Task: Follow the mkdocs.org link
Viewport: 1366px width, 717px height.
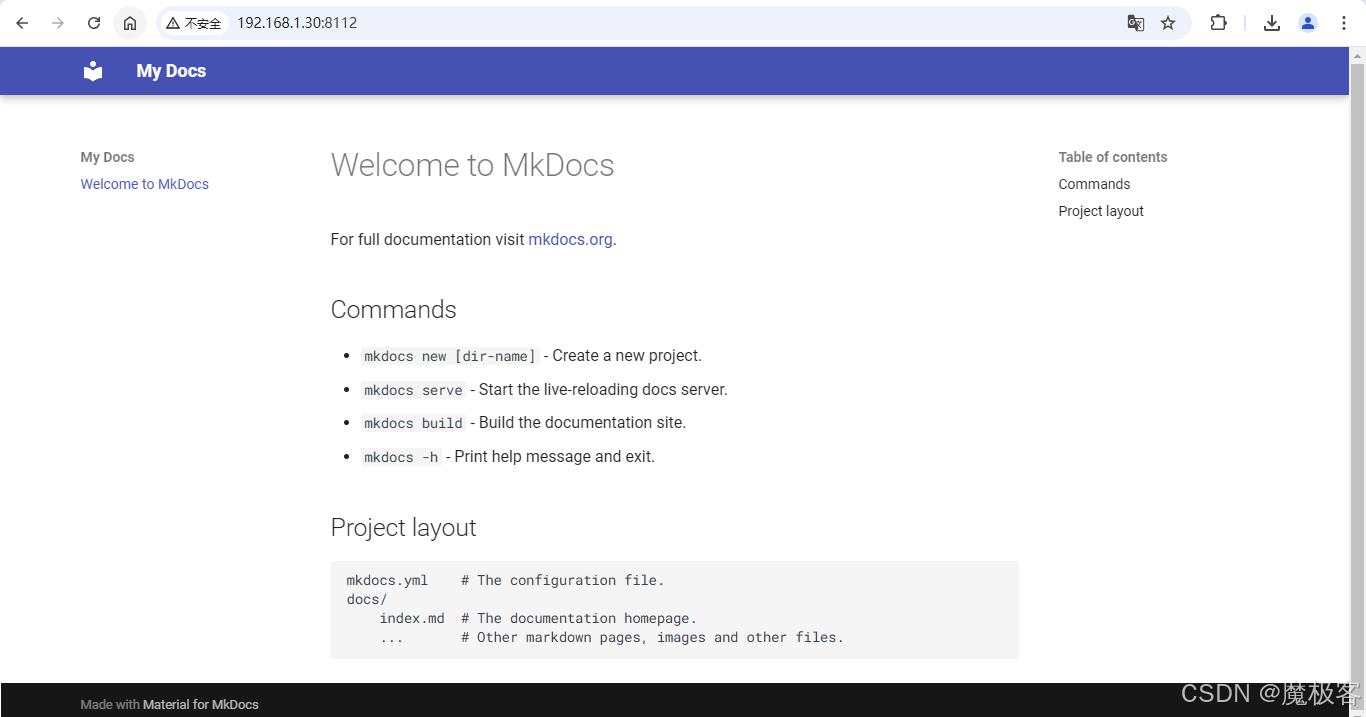Action: pyautogui.click(x=570, y=240)
